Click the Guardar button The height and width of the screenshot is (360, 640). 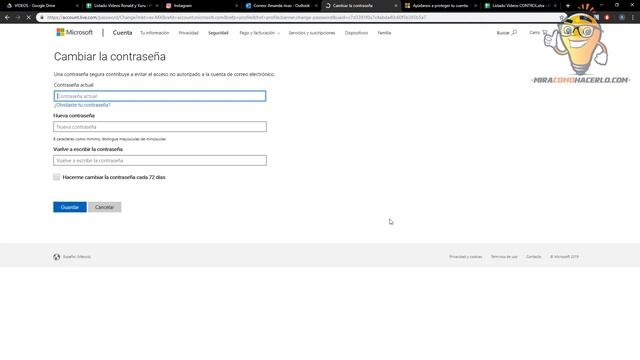pyautogui.click(x=70, y=207)
